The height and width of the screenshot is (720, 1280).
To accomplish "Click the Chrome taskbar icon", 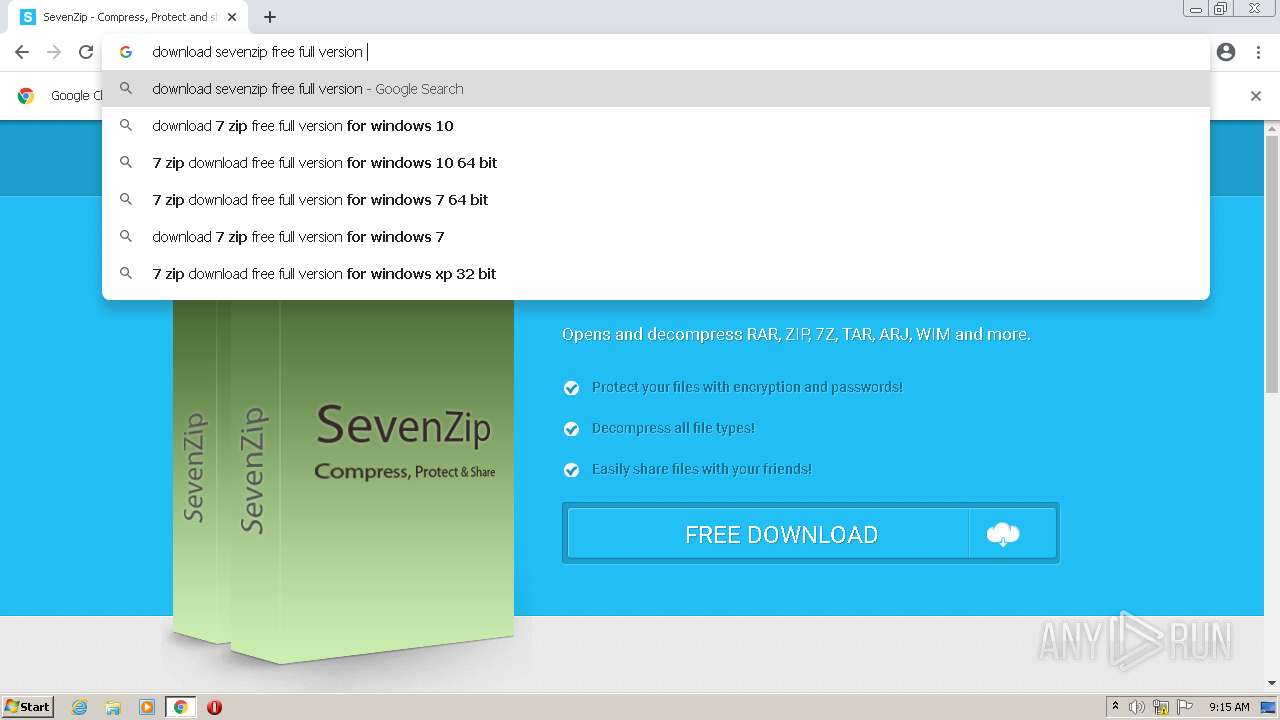I will [180, 707].
